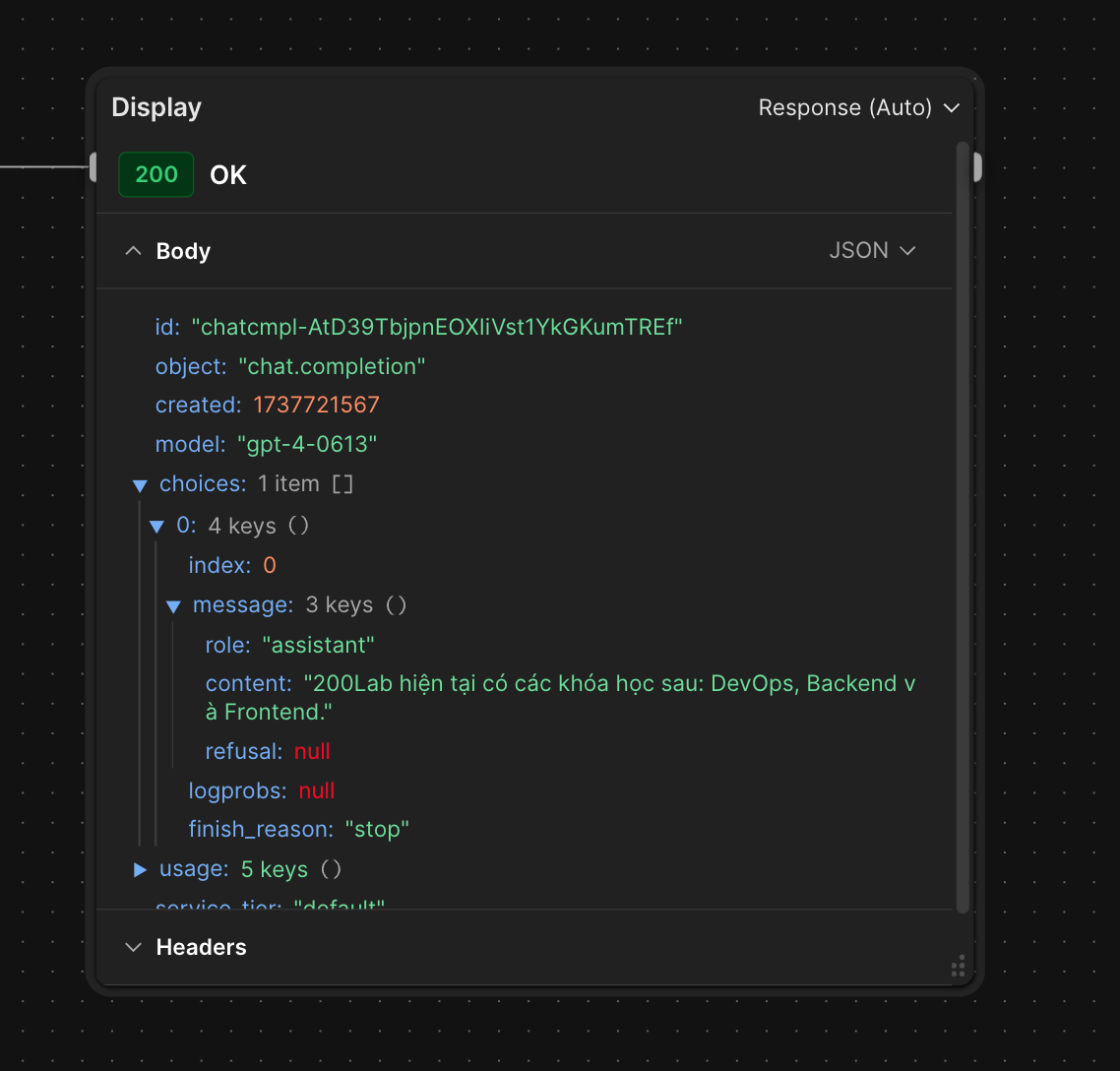
Task: Click the refusal null value
Action: [312, 752]
